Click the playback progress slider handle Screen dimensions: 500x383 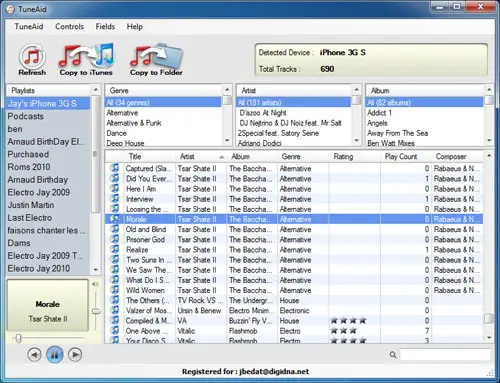tap(18, 339)
